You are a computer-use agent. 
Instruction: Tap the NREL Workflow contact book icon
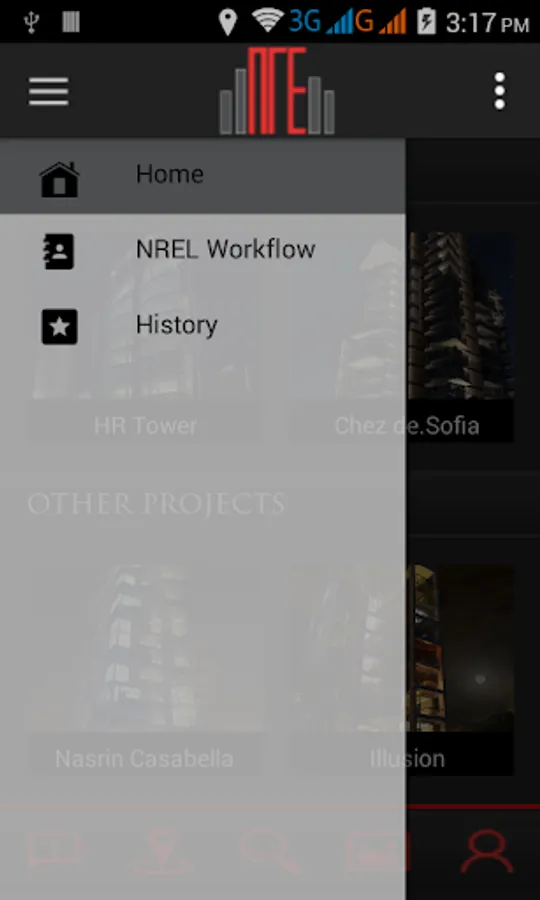click(x=59, y=251)
